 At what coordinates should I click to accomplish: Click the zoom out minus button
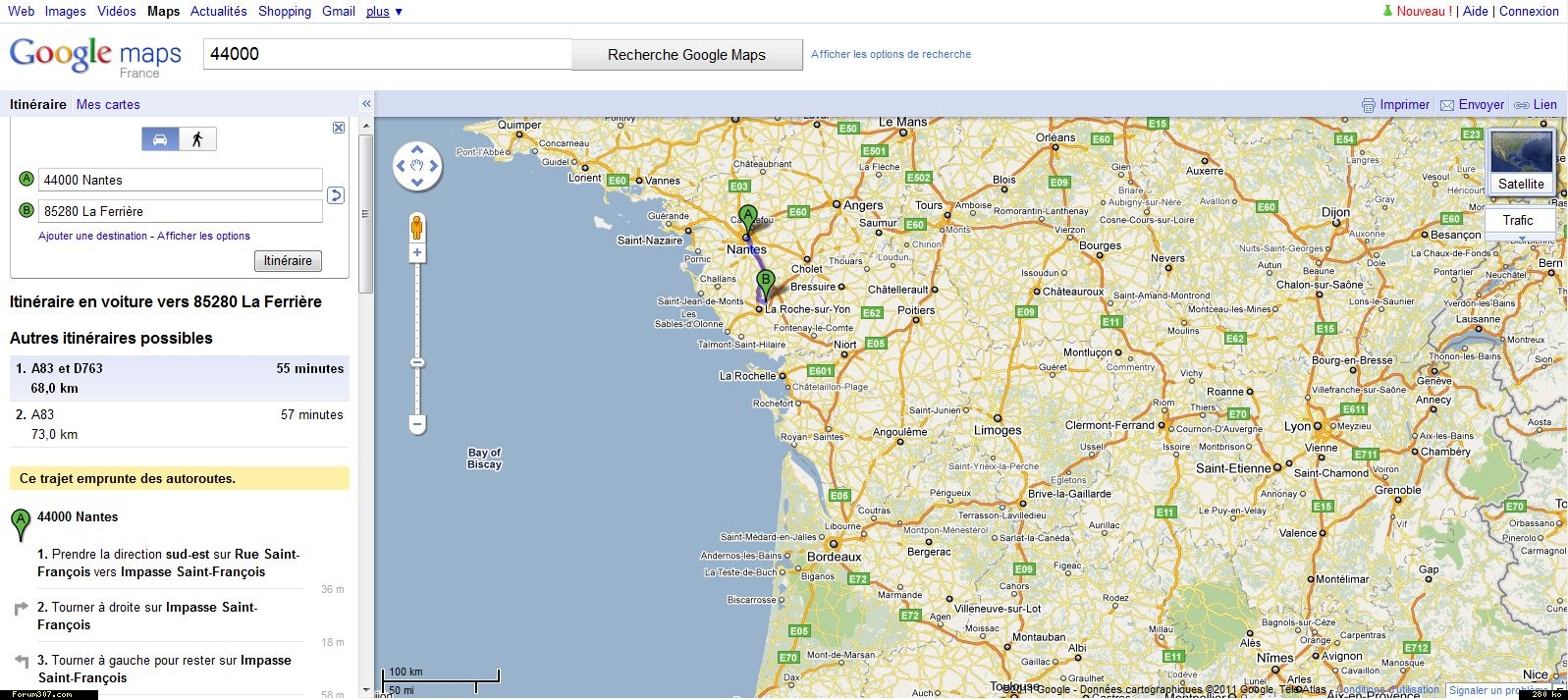pyautogui.click(x=417, y=425)
